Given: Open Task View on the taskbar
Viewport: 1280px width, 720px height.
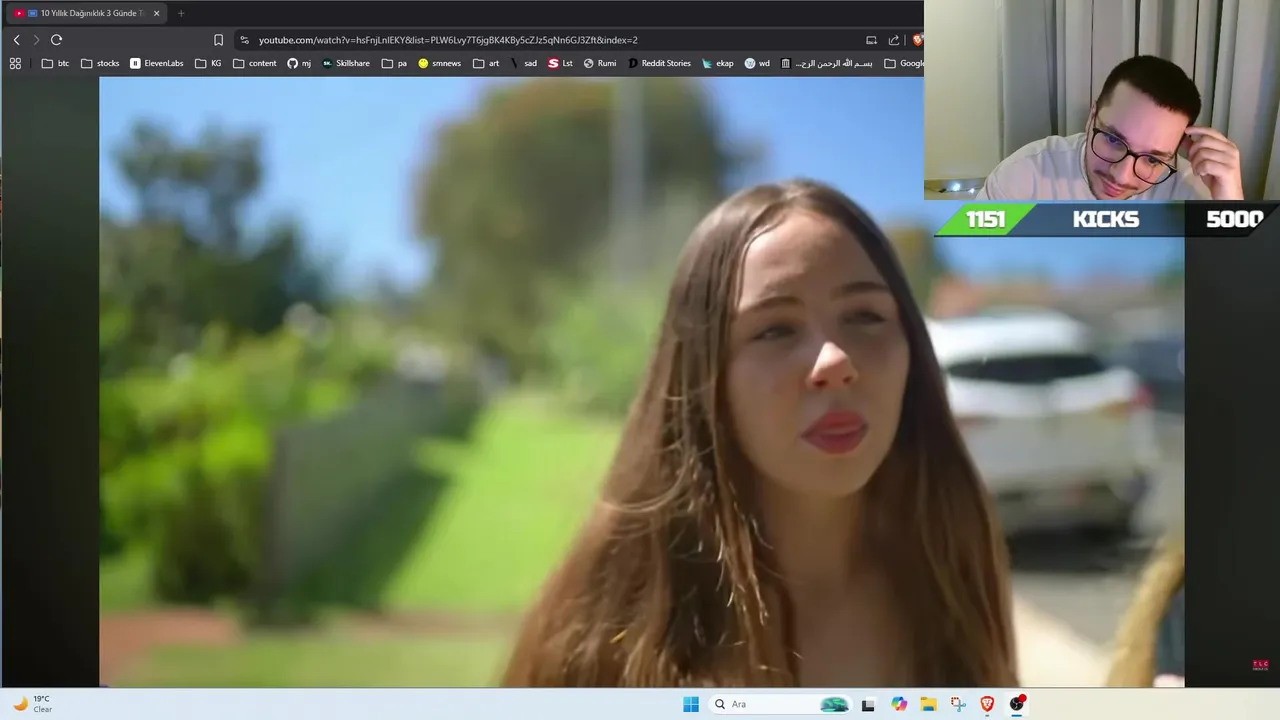Looking at the screenshot, I should click(868, 704).
